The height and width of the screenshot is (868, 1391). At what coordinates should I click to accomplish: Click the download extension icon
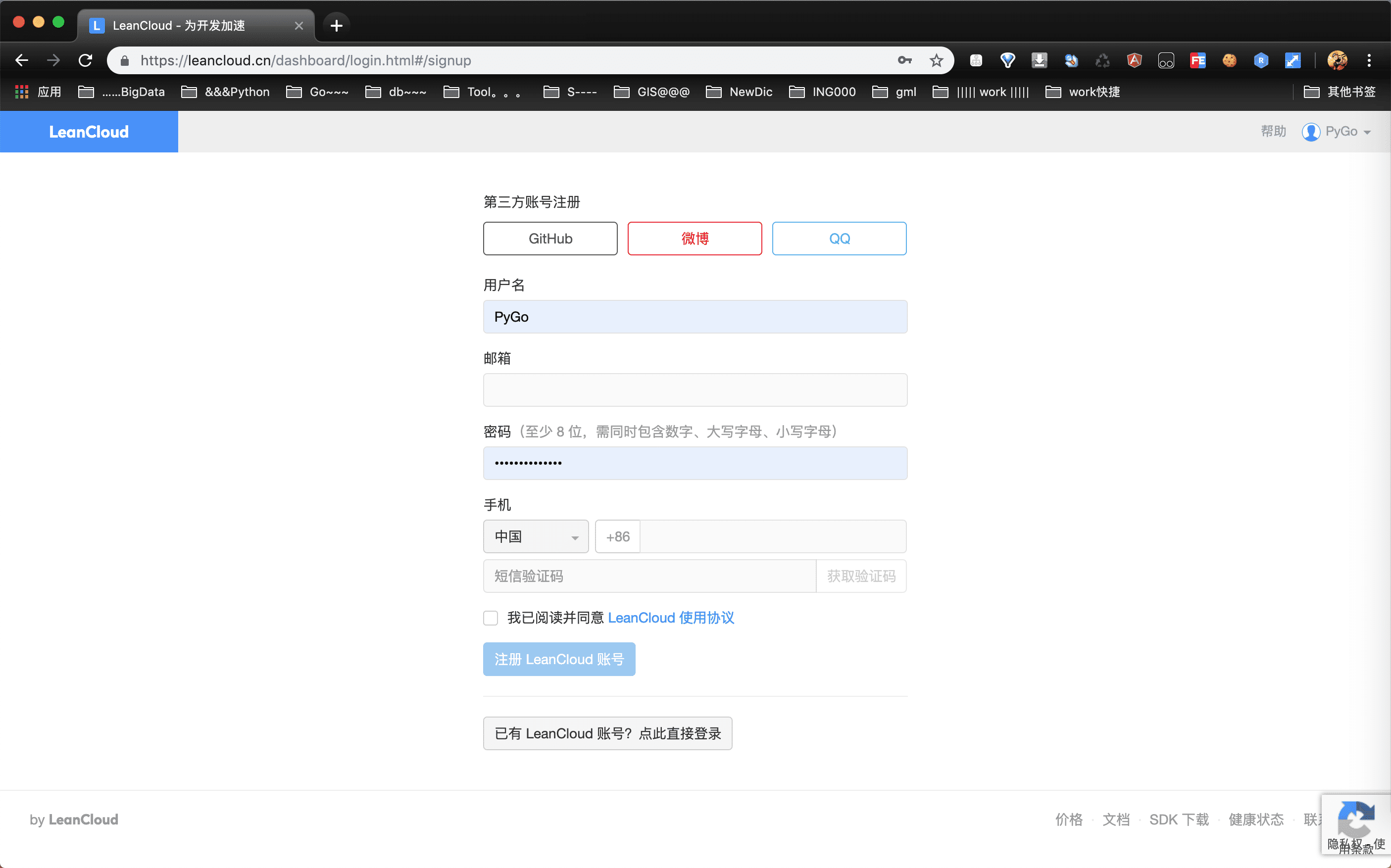[1039, 60]
